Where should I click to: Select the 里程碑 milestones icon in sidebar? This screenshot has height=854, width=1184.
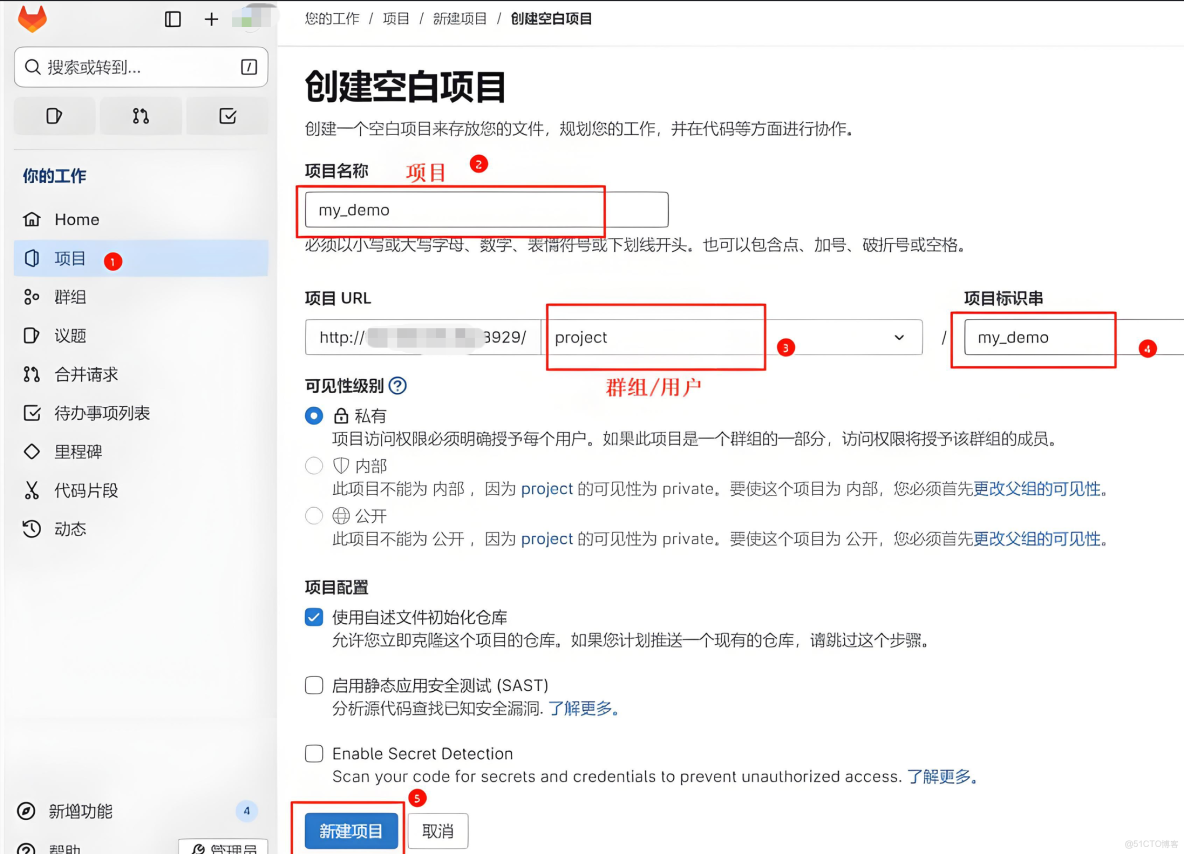coord(33,451)
